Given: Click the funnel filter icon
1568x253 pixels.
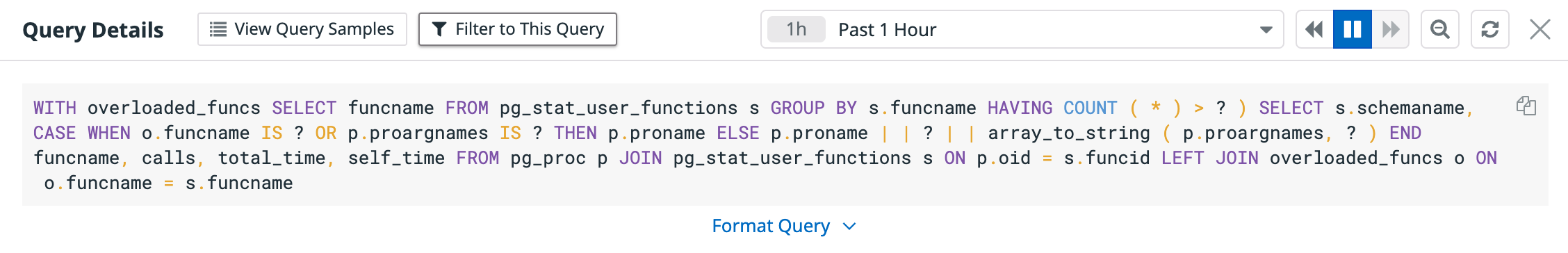Looking at the screenshot, I should [439, 29].
